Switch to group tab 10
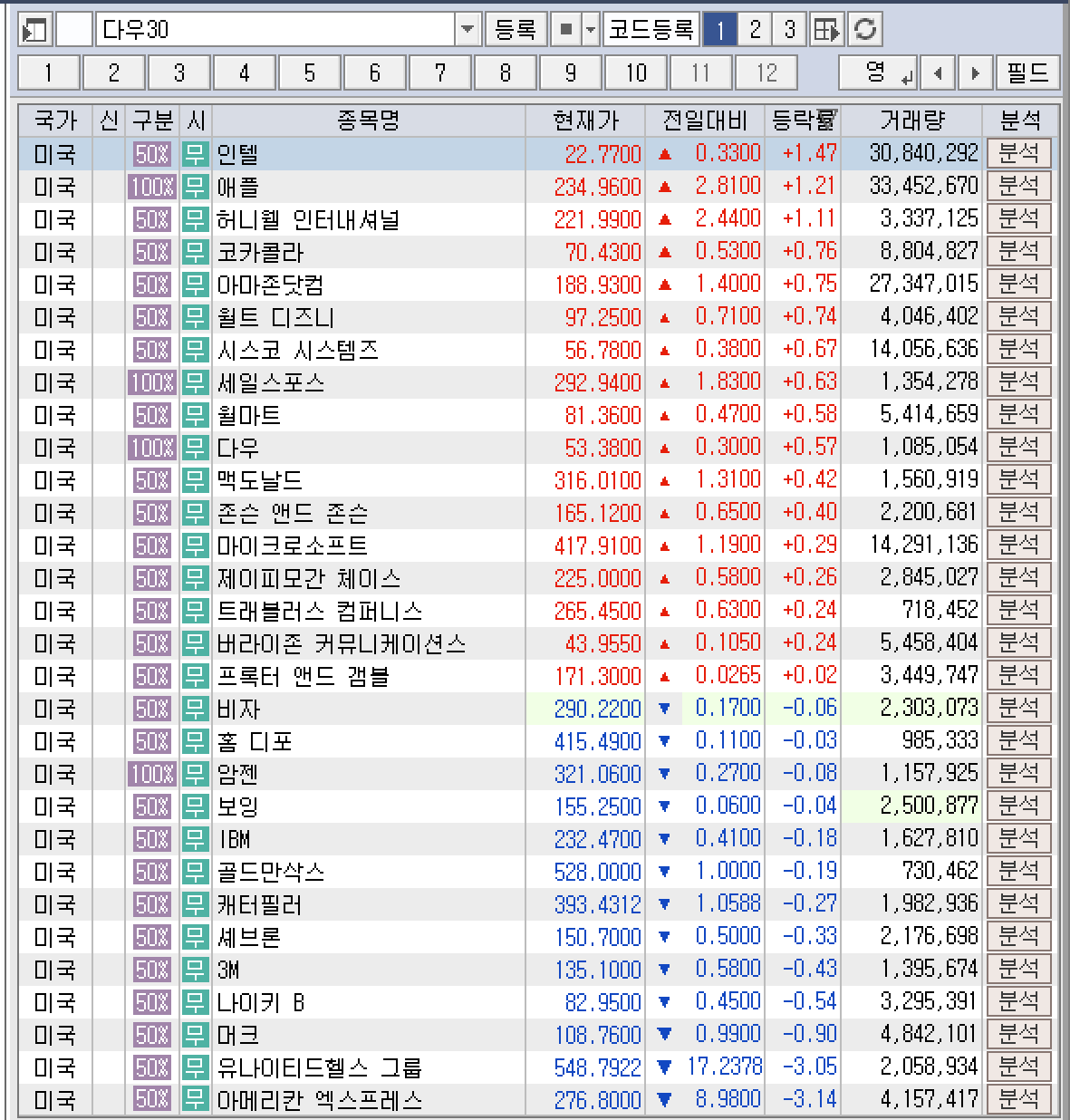The height and width of the screenshot is (1120, 1070). click(x=636, y=72)
